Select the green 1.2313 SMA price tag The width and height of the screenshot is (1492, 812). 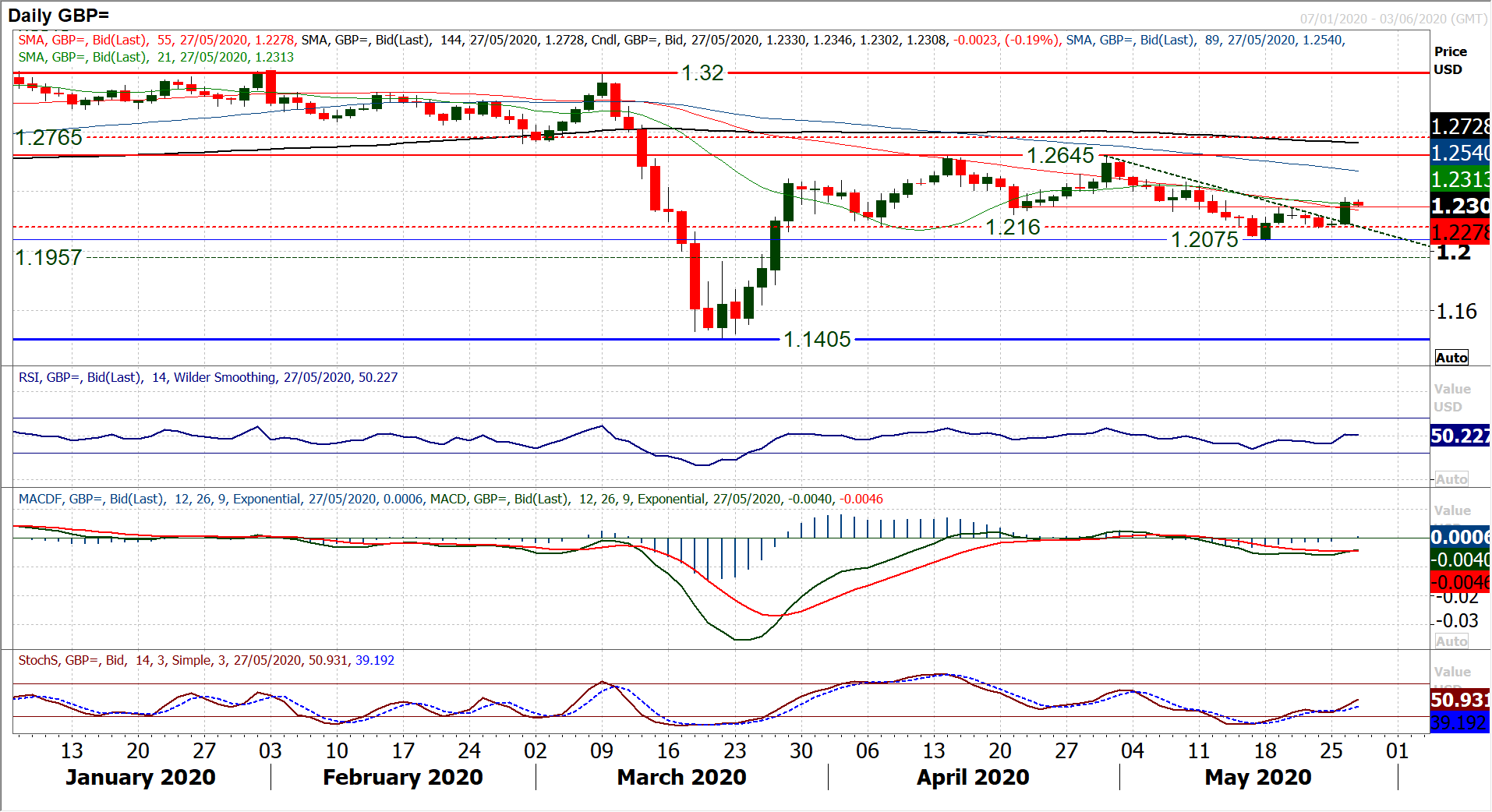1460,179
